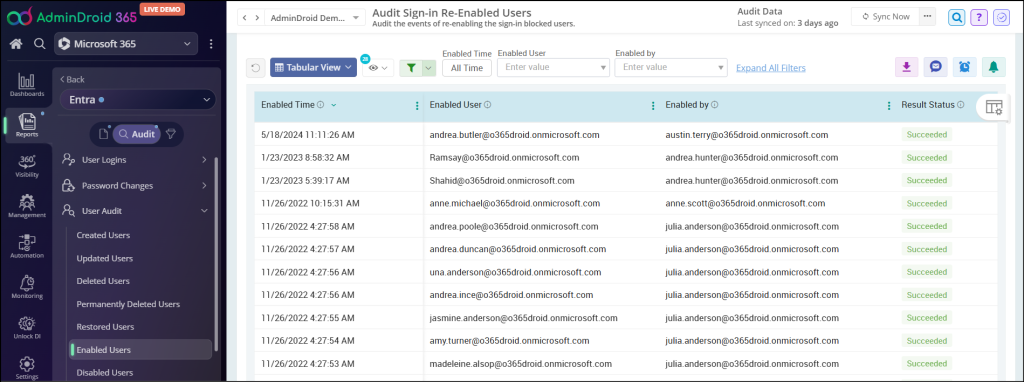The image size is (1024, 382).
Task: Go back with the left navigation arrow
Action: [x=244, y=18]
